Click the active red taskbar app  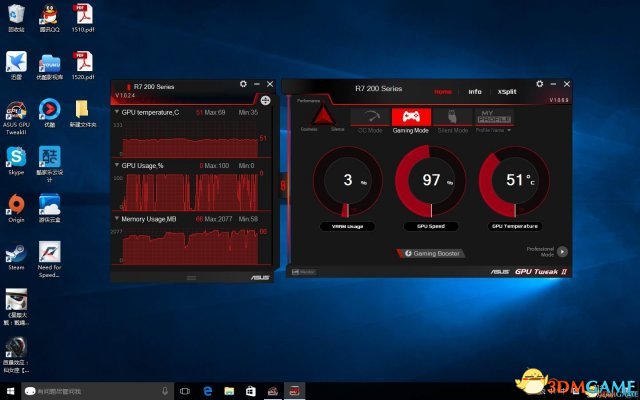tap(295, 391)
